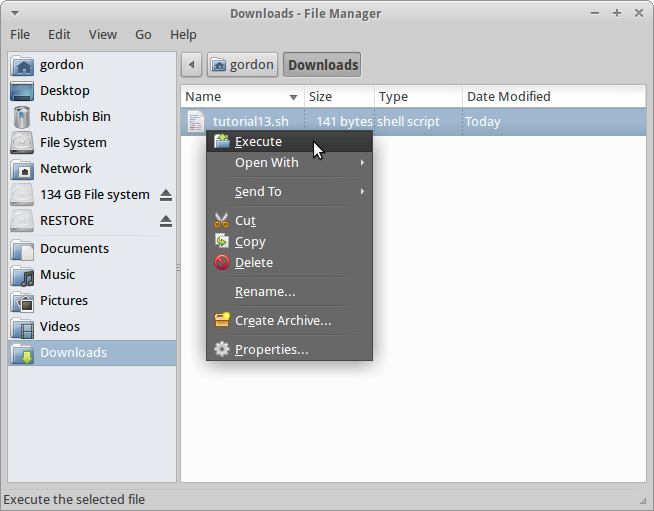The image size is (654, 511).
Task: Select Delete in the context menu
Action: coord(253,263)
